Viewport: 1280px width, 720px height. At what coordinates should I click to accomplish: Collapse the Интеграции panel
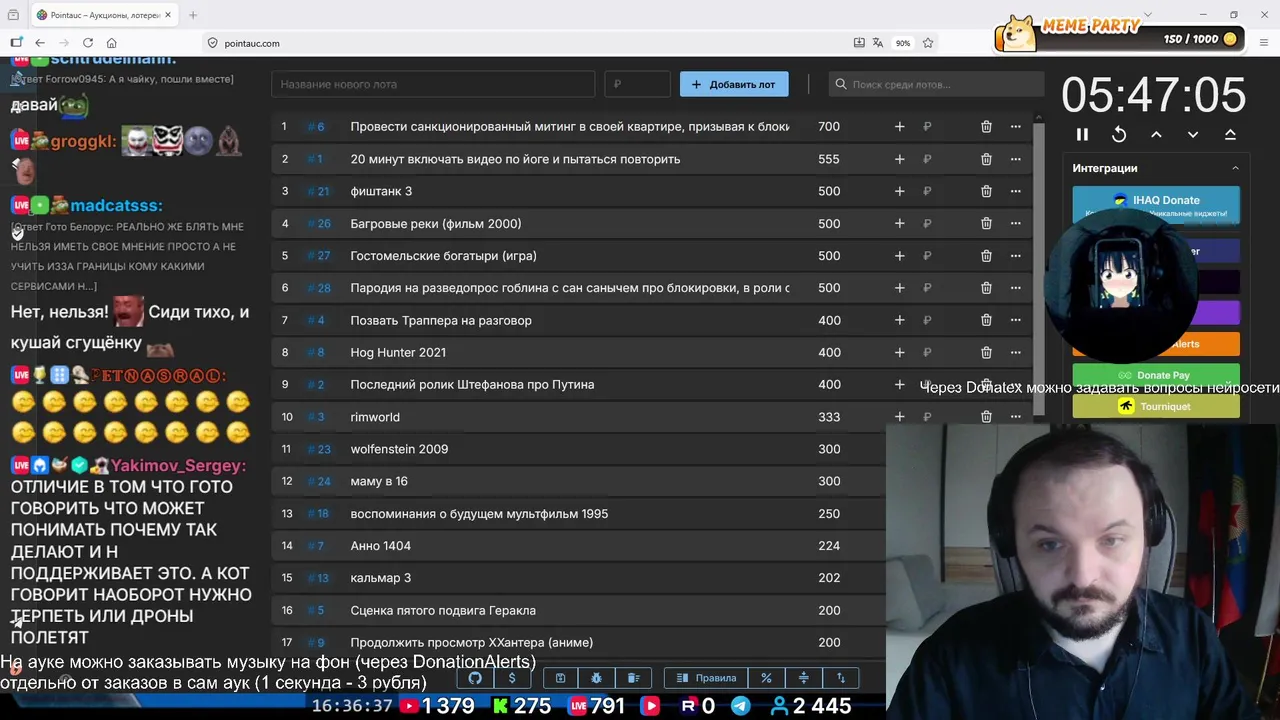click(1235, 168)
